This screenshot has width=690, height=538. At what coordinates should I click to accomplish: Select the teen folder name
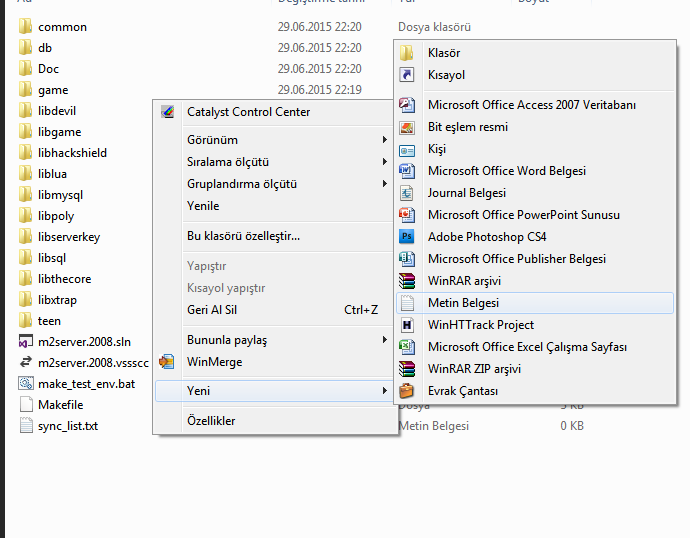[49, 321]
